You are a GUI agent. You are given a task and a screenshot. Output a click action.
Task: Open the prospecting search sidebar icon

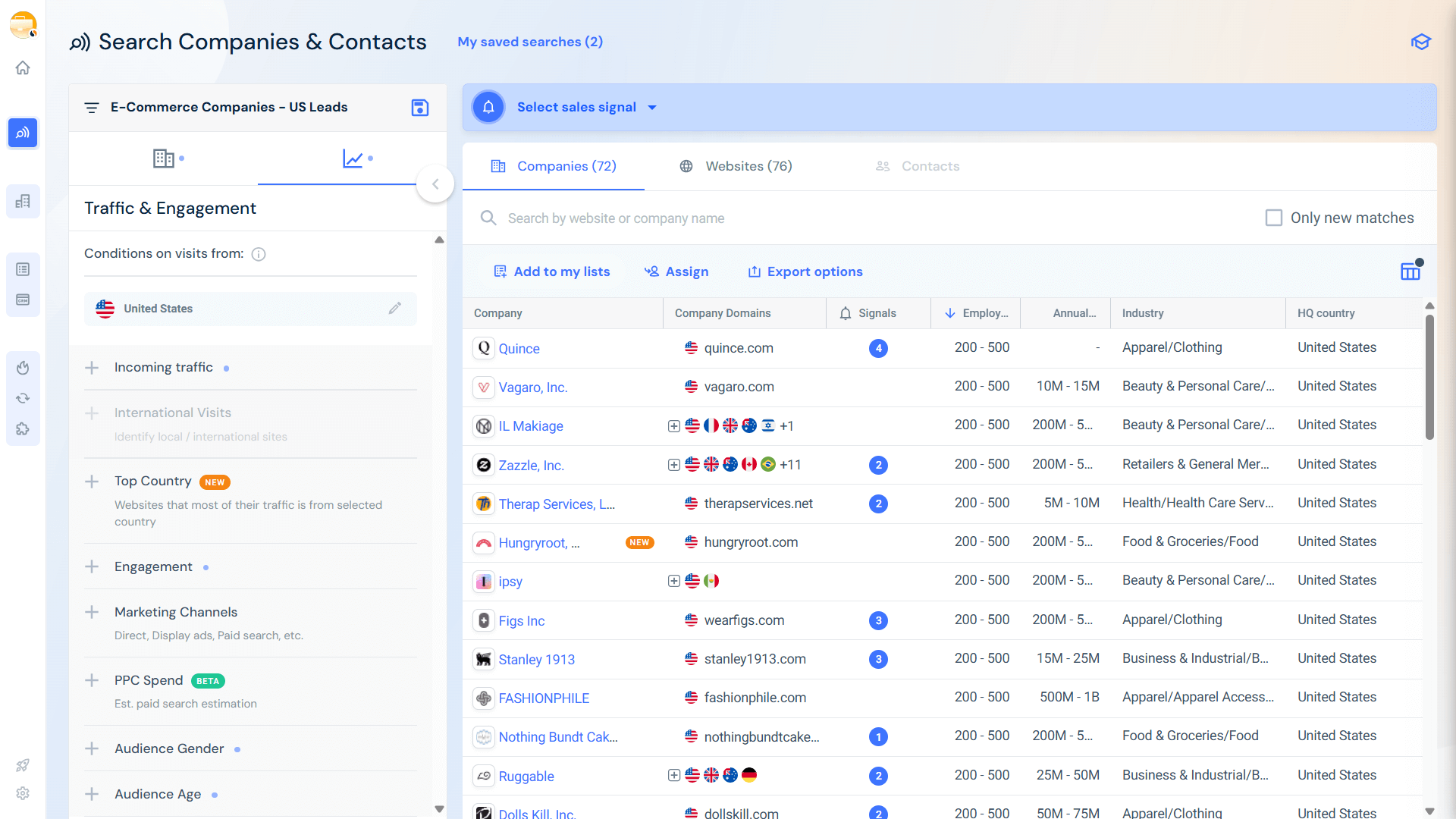tap(23, 133)
